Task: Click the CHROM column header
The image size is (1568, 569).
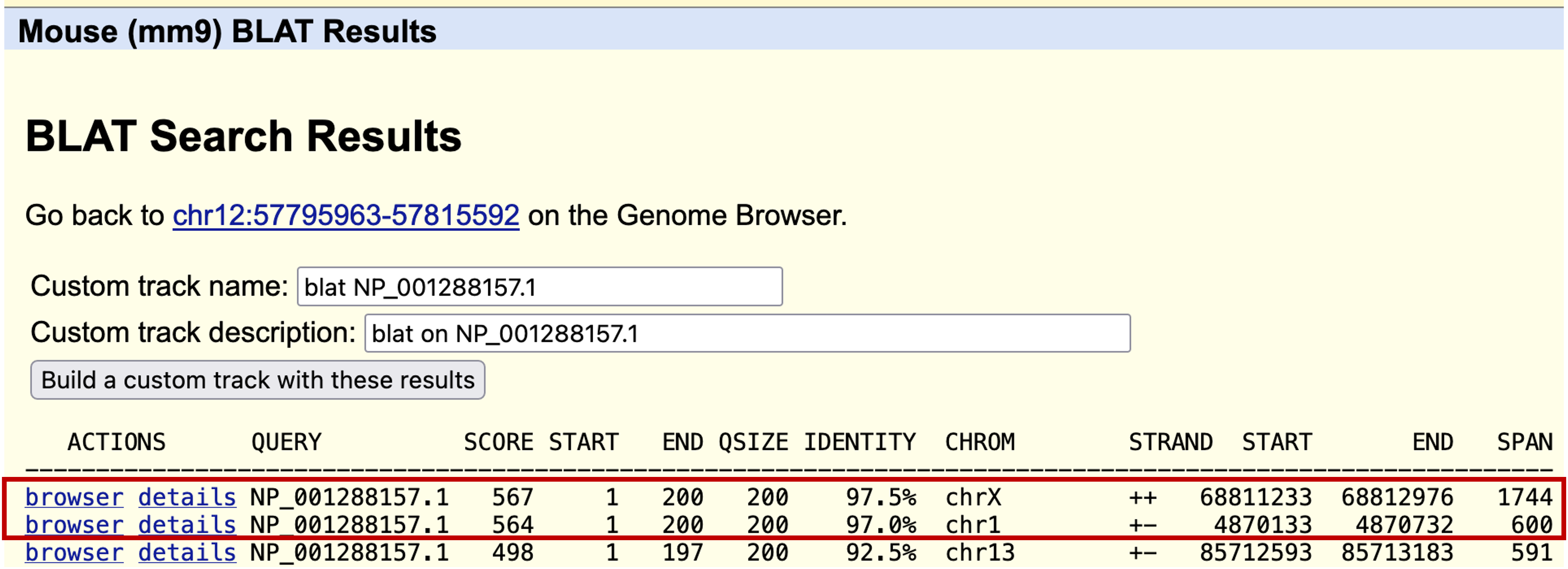Action: tap(980, 442)
